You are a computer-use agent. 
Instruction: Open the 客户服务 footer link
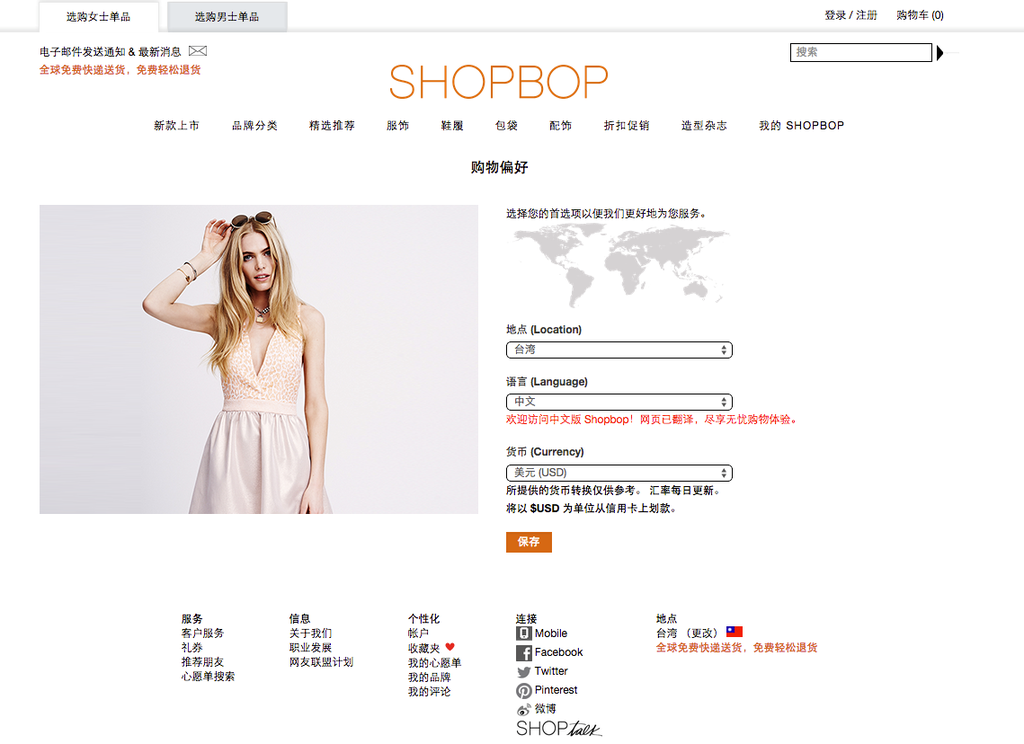coord(202,633)
